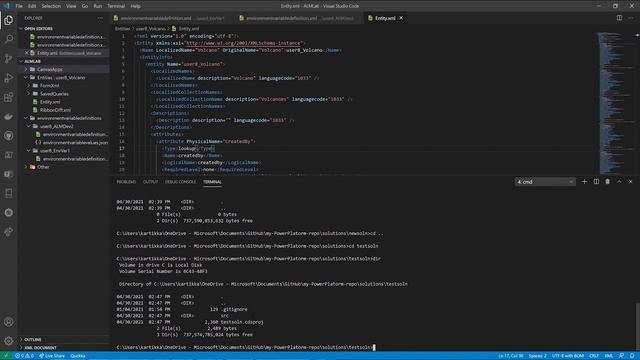Close the terminal panel

pyautogui.click(x=631, y=182)
